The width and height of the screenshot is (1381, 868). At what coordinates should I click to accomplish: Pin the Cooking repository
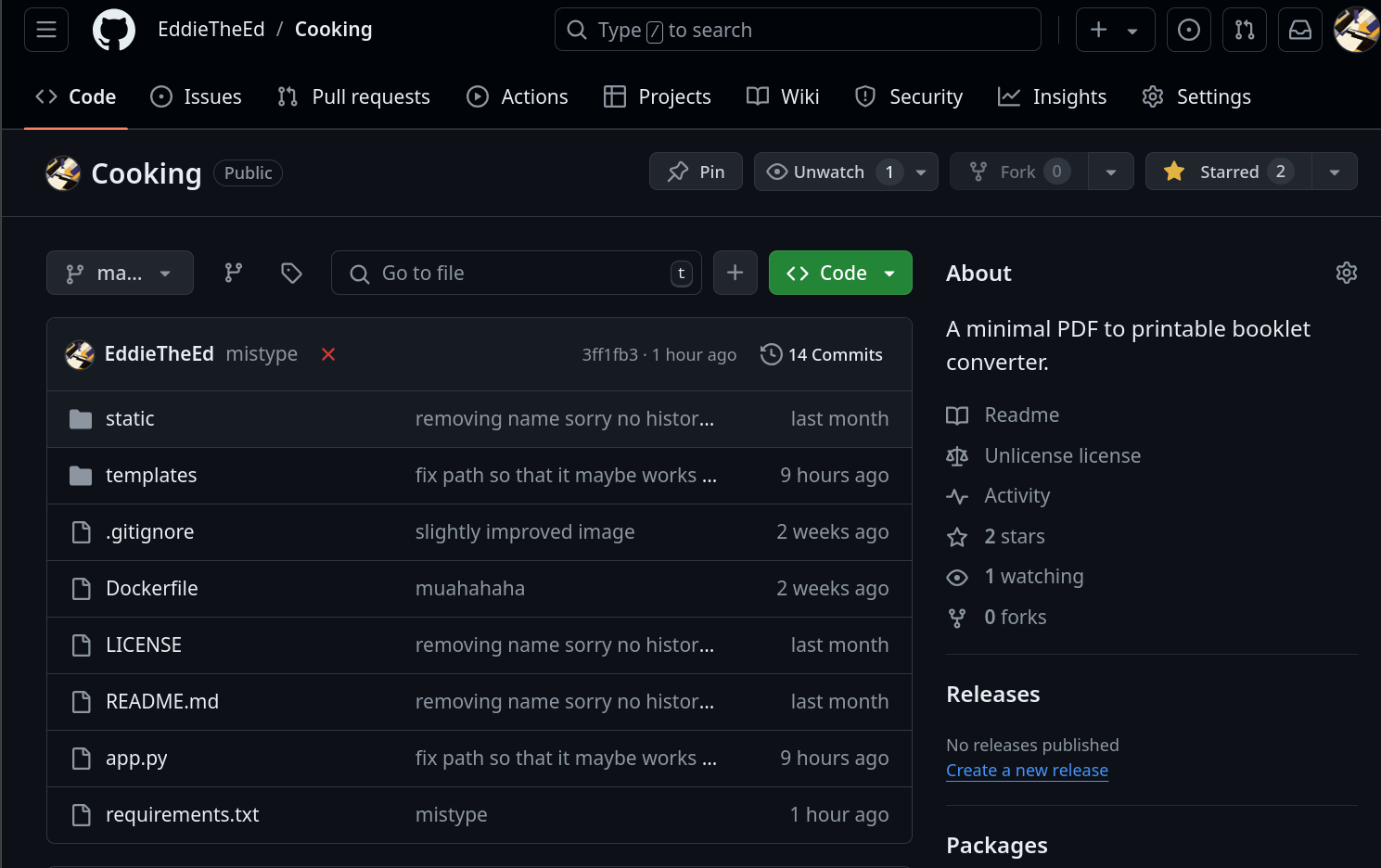click(696, 172)
